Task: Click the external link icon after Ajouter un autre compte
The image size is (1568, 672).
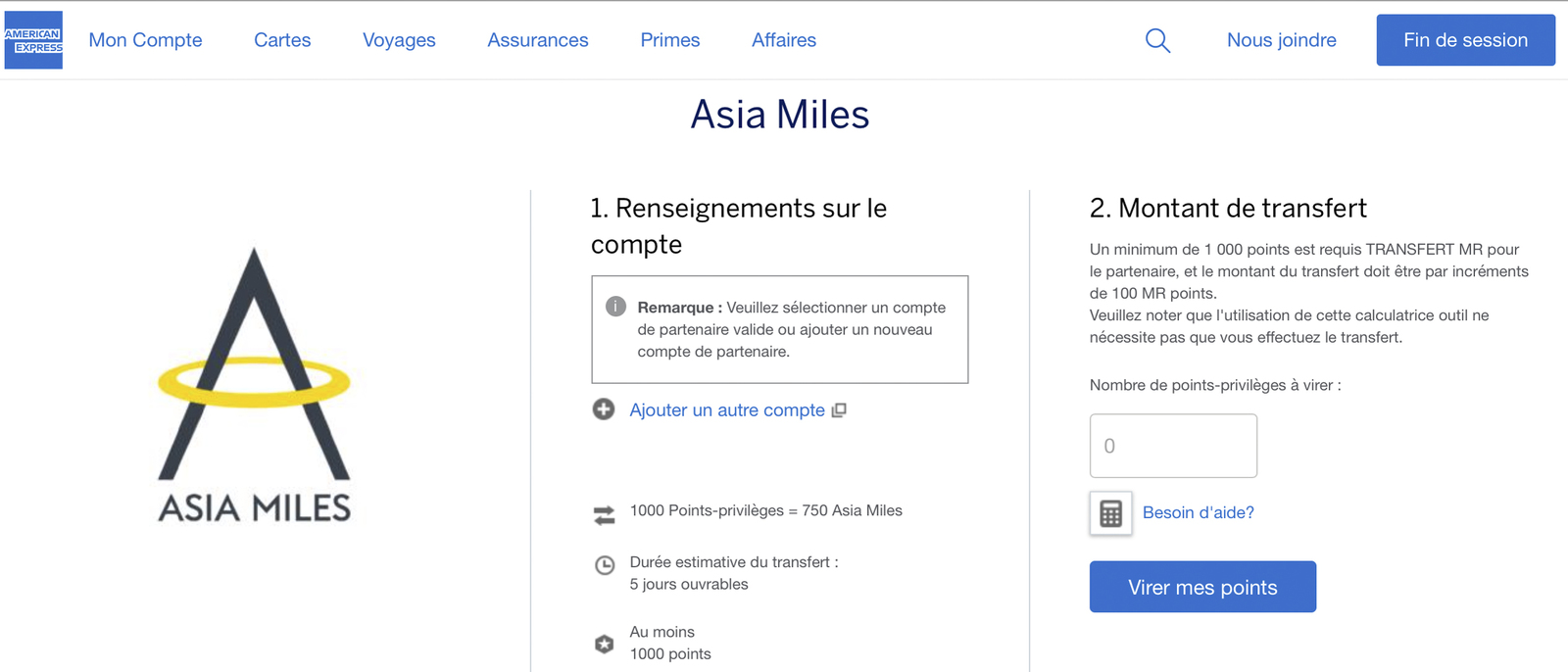Action: (x=839, y=410)
